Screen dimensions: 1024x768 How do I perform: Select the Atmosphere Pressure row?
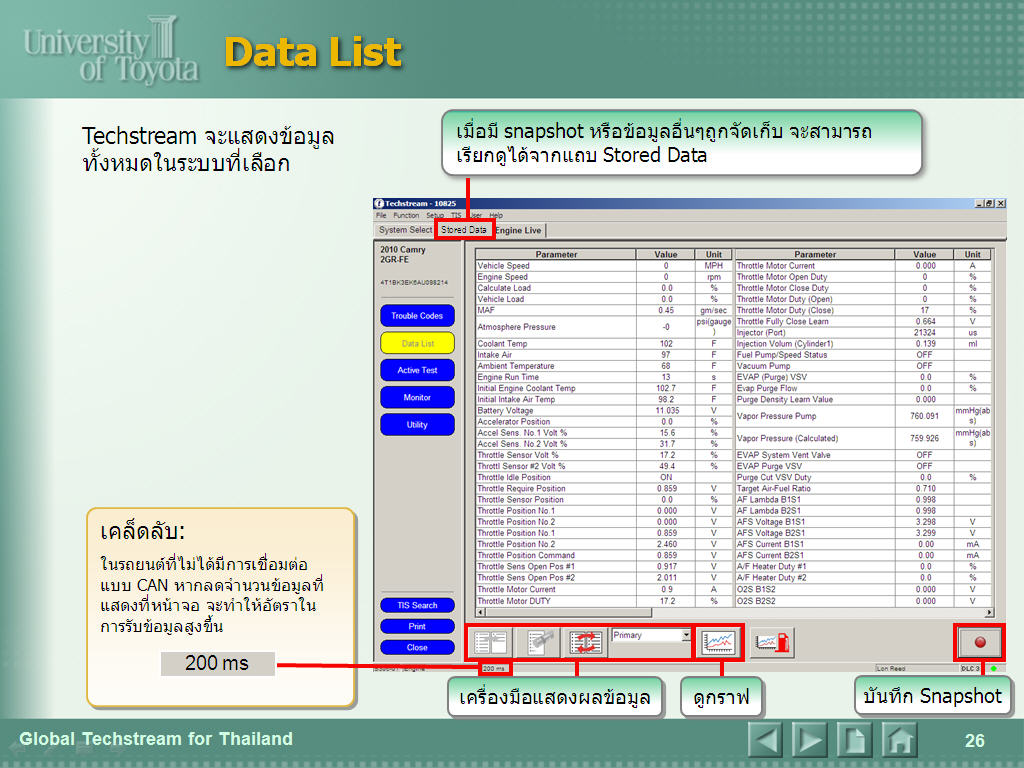pos(604,327)
